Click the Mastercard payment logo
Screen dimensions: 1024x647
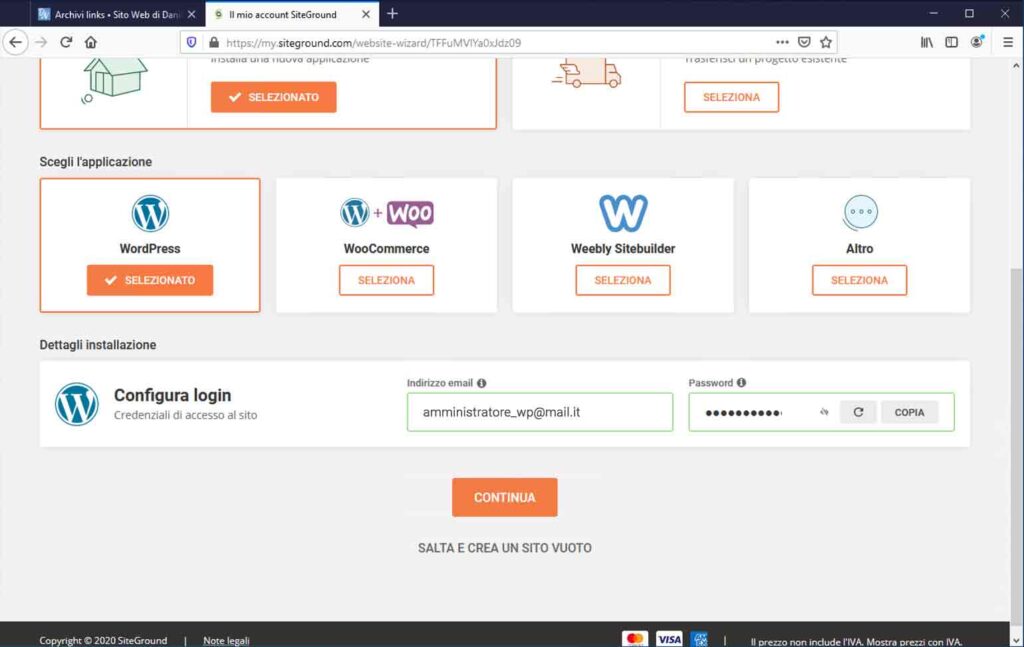(634, 639)
